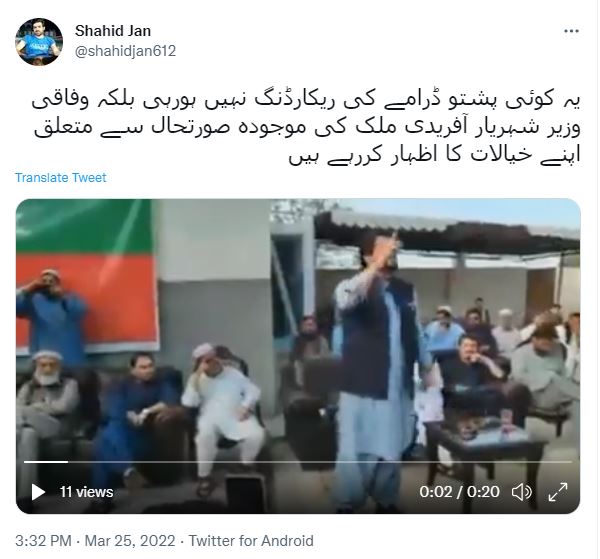Jump to the end of the video timeline
The width and height of the screenshot is (600, 559).
pyautogui.click(x=571, y=462)
